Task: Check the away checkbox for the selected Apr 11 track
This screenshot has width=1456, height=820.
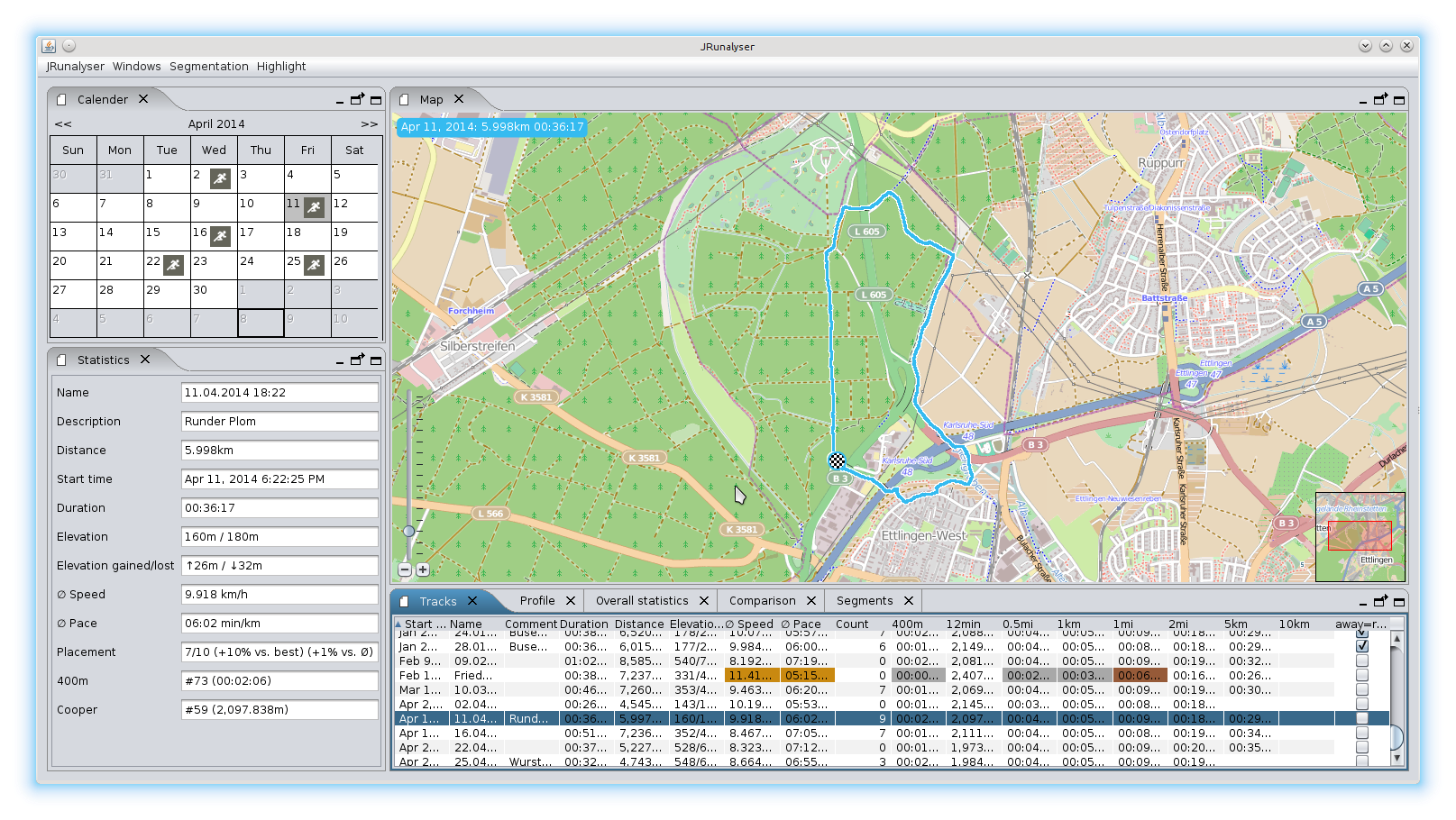Action: 1361,718
